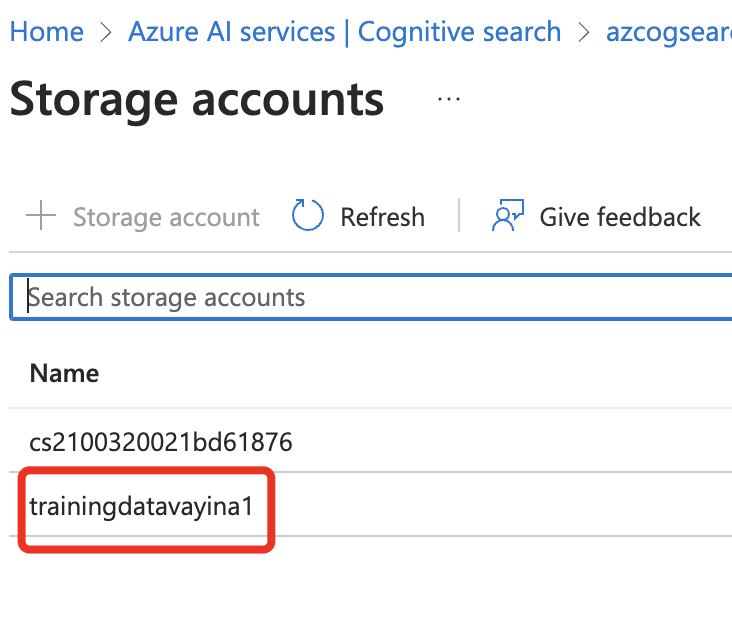Select storage account cs2100320021bd61876

click(161, 442)
